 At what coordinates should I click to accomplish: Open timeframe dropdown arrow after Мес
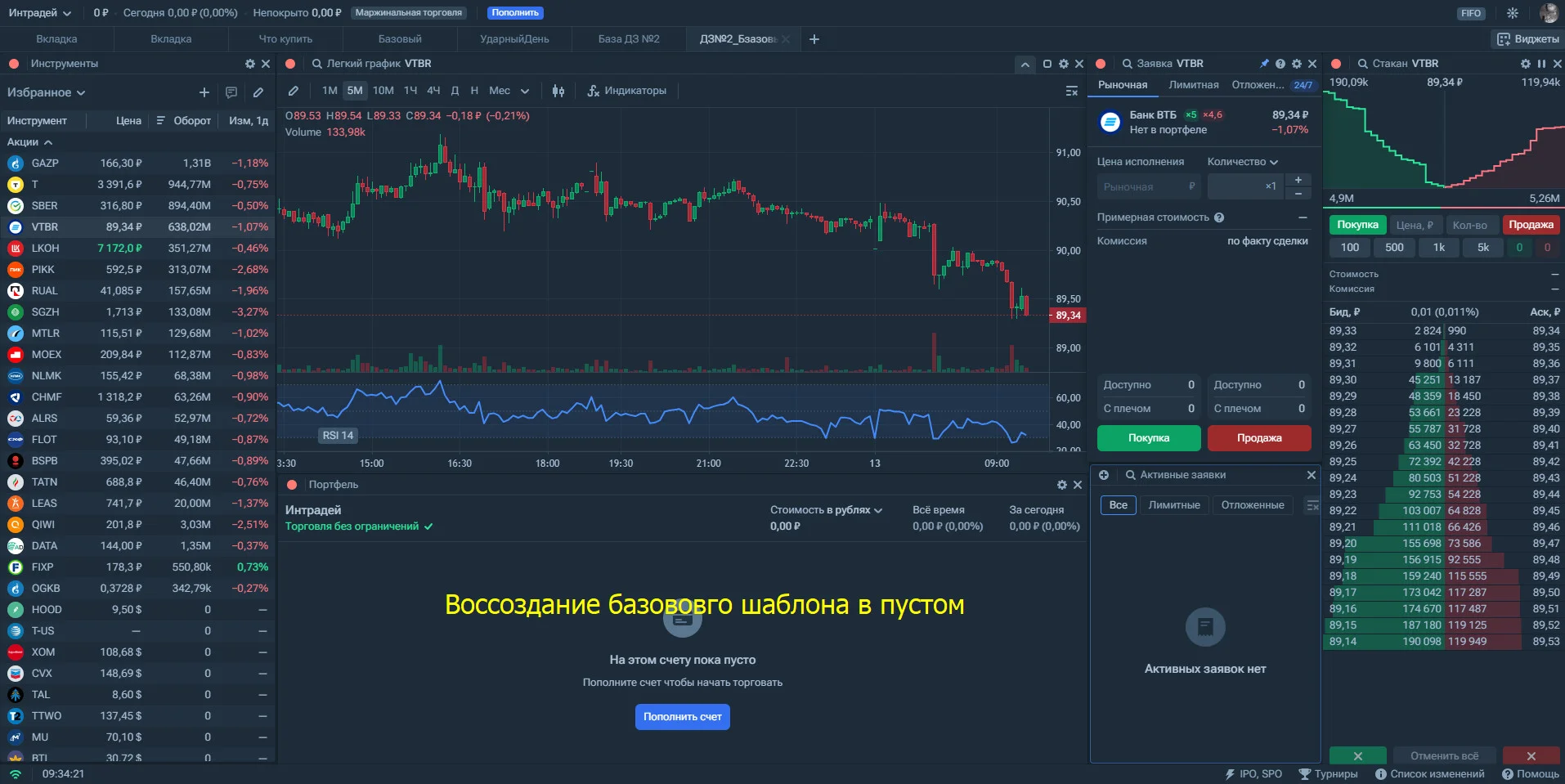pyautogui.click(x=525, y=91)
